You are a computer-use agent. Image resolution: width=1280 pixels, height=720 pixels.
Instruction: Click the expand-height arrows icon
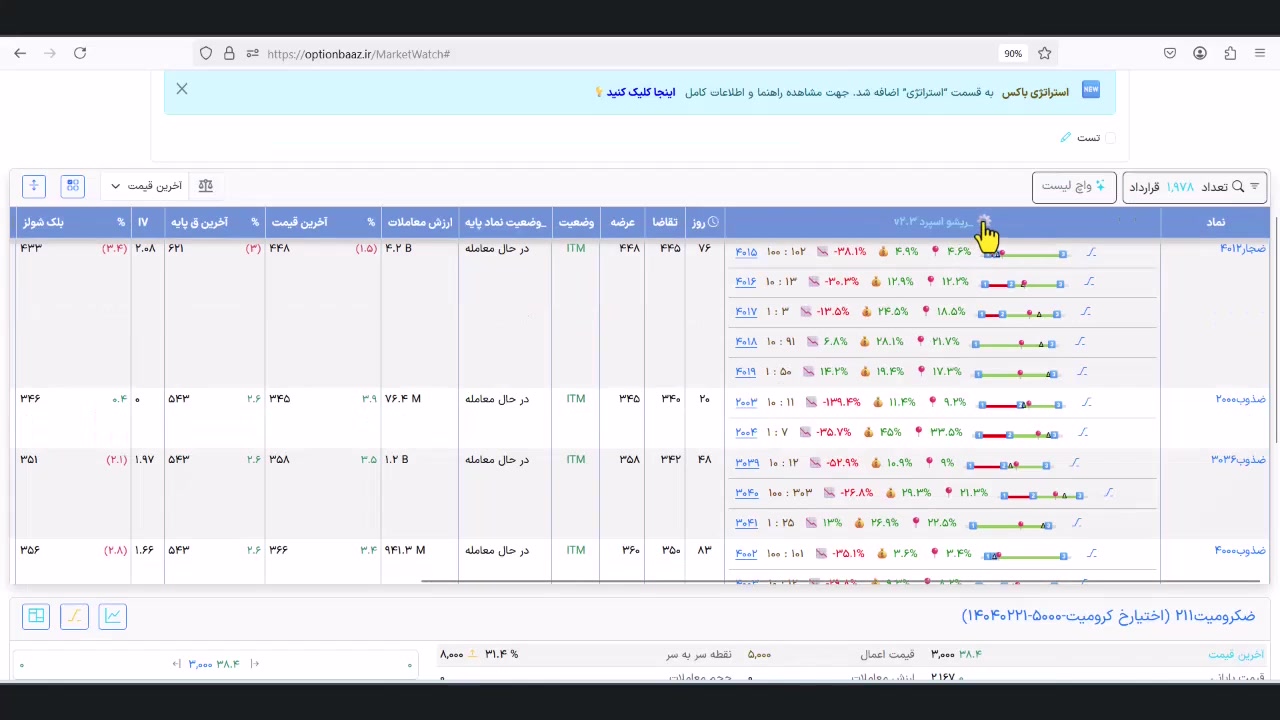[x=34, y=186]
